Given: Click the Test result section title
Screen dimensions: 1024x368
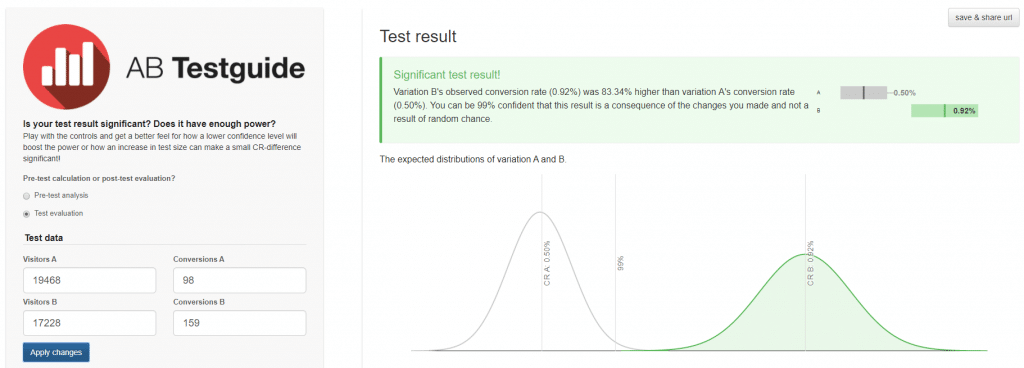Looking at the screenshot, I should click(418, 37).
